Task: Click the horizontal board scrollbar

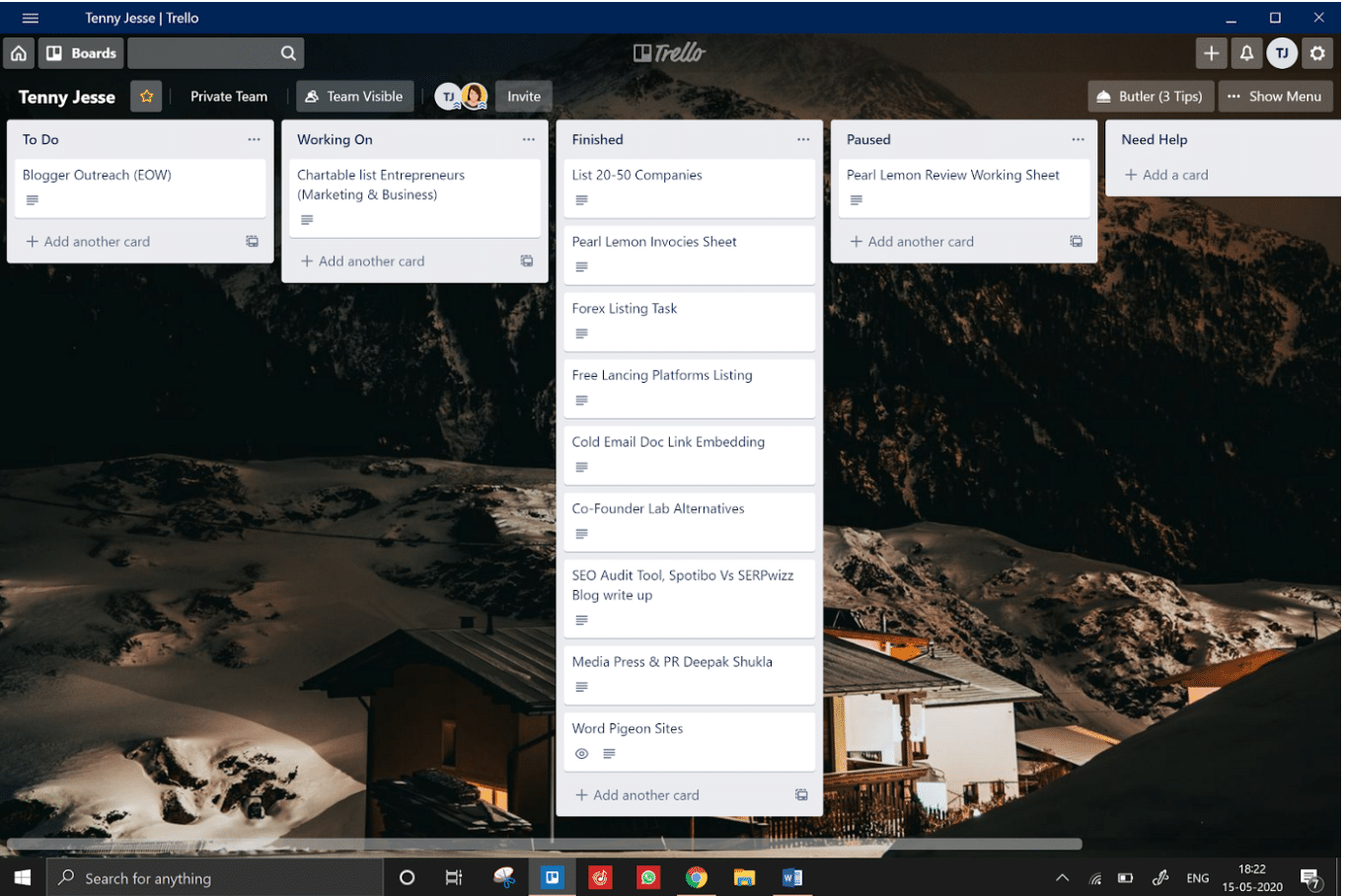Action: coord(545,844)
